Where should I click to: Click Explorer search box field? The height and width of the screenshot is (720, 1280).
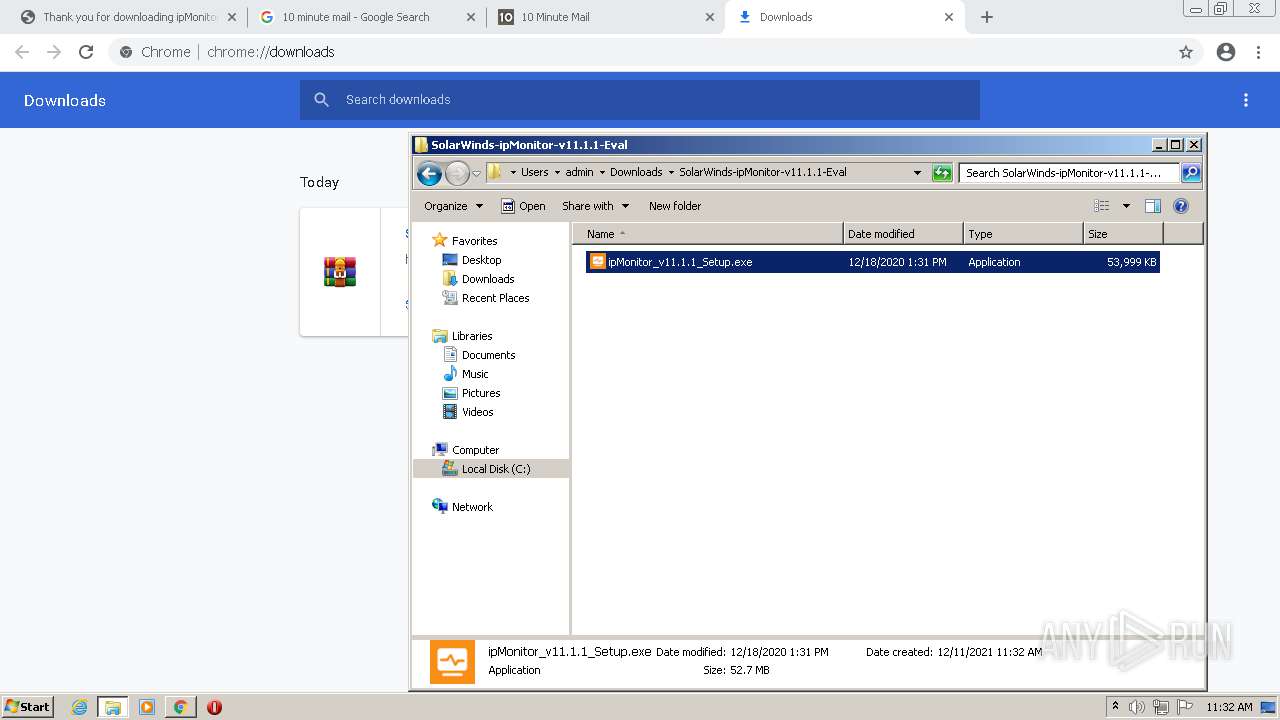point(1069,173)
